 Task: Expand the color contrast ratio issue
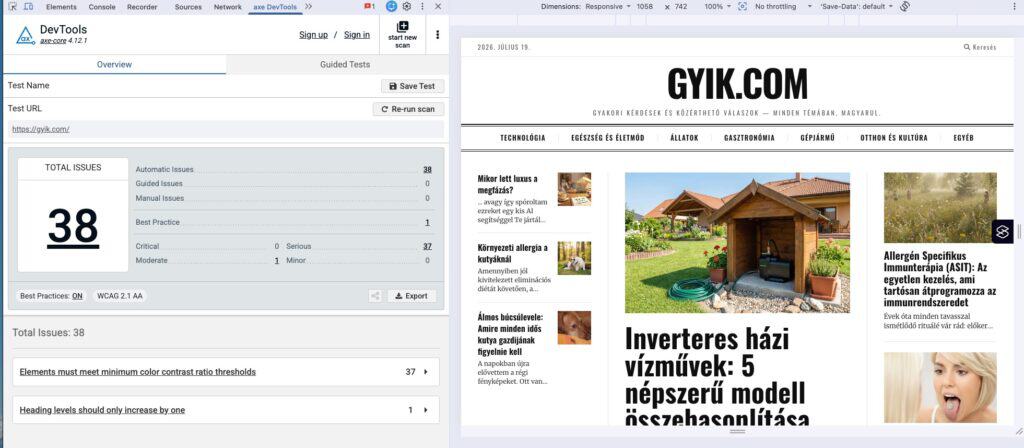click(226, 372)
